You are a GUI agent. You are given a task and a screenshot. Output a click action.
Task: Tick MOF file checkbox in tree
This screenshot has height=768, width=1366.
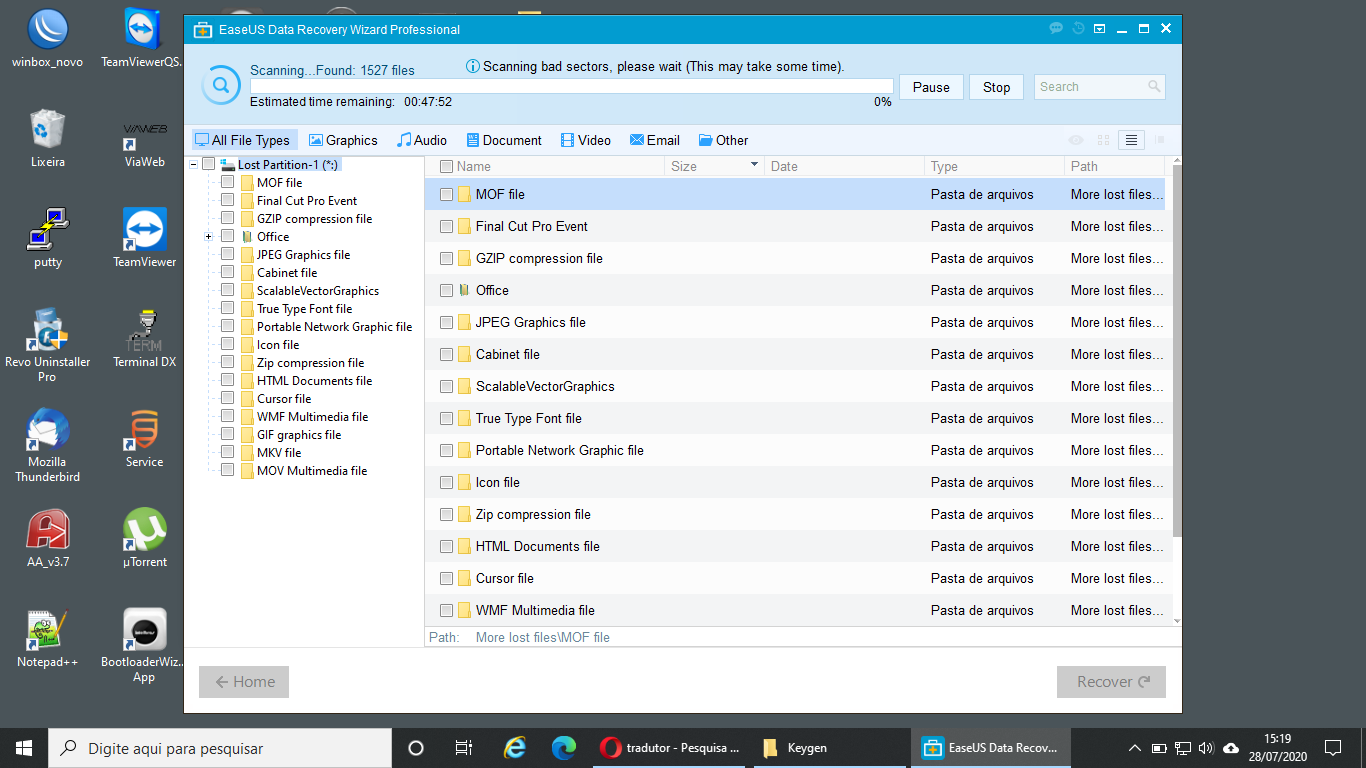coord(228,183)
